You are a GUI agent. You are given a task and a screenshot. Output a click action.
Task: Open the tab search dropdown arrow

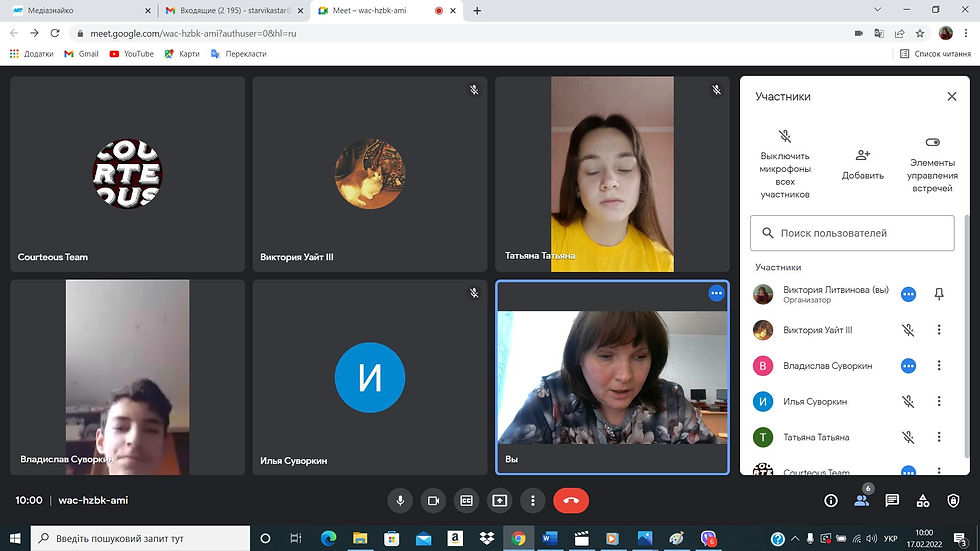click(878, 9)
